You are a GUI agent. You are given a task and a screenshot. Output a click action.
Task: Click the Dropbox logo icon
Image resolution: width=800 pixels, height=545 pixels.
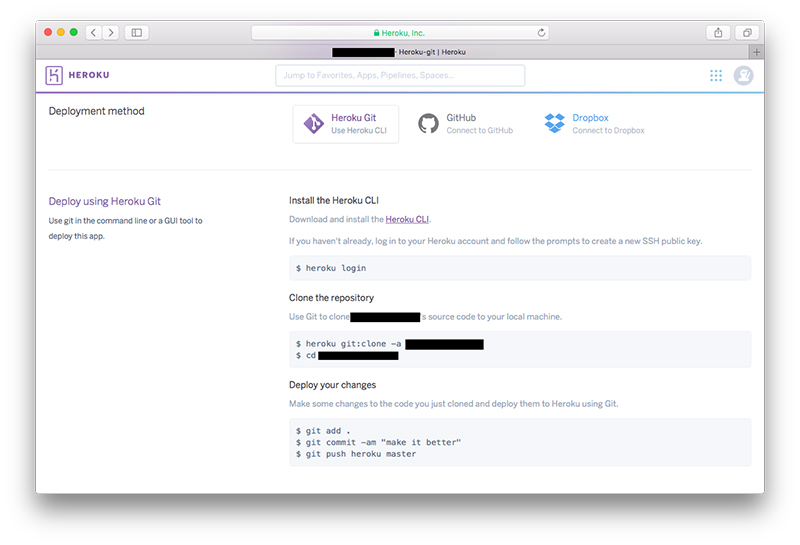coord(555,123)
